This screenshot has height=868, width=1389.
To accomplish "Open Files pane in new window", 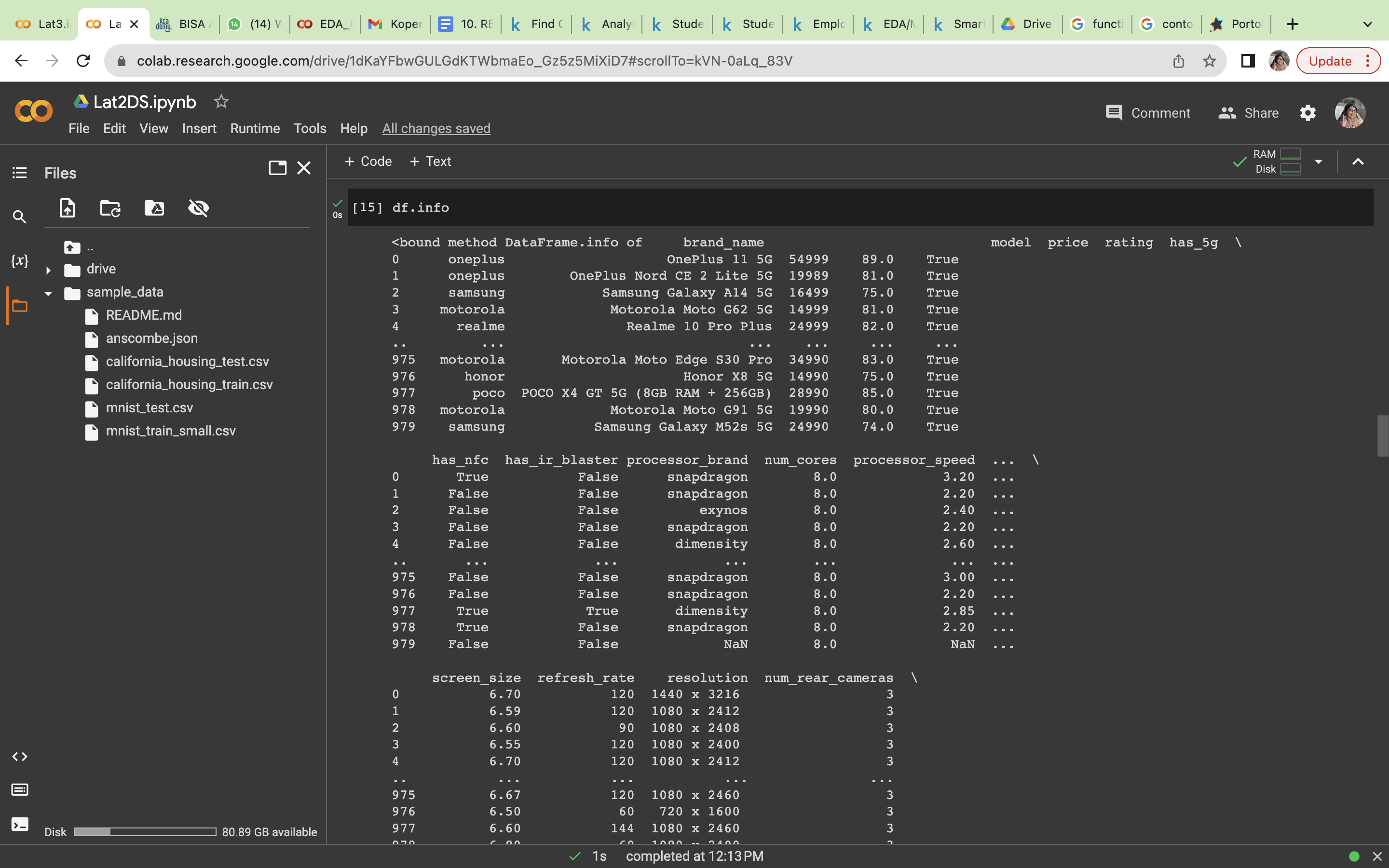I will click(x=278, y=168).
